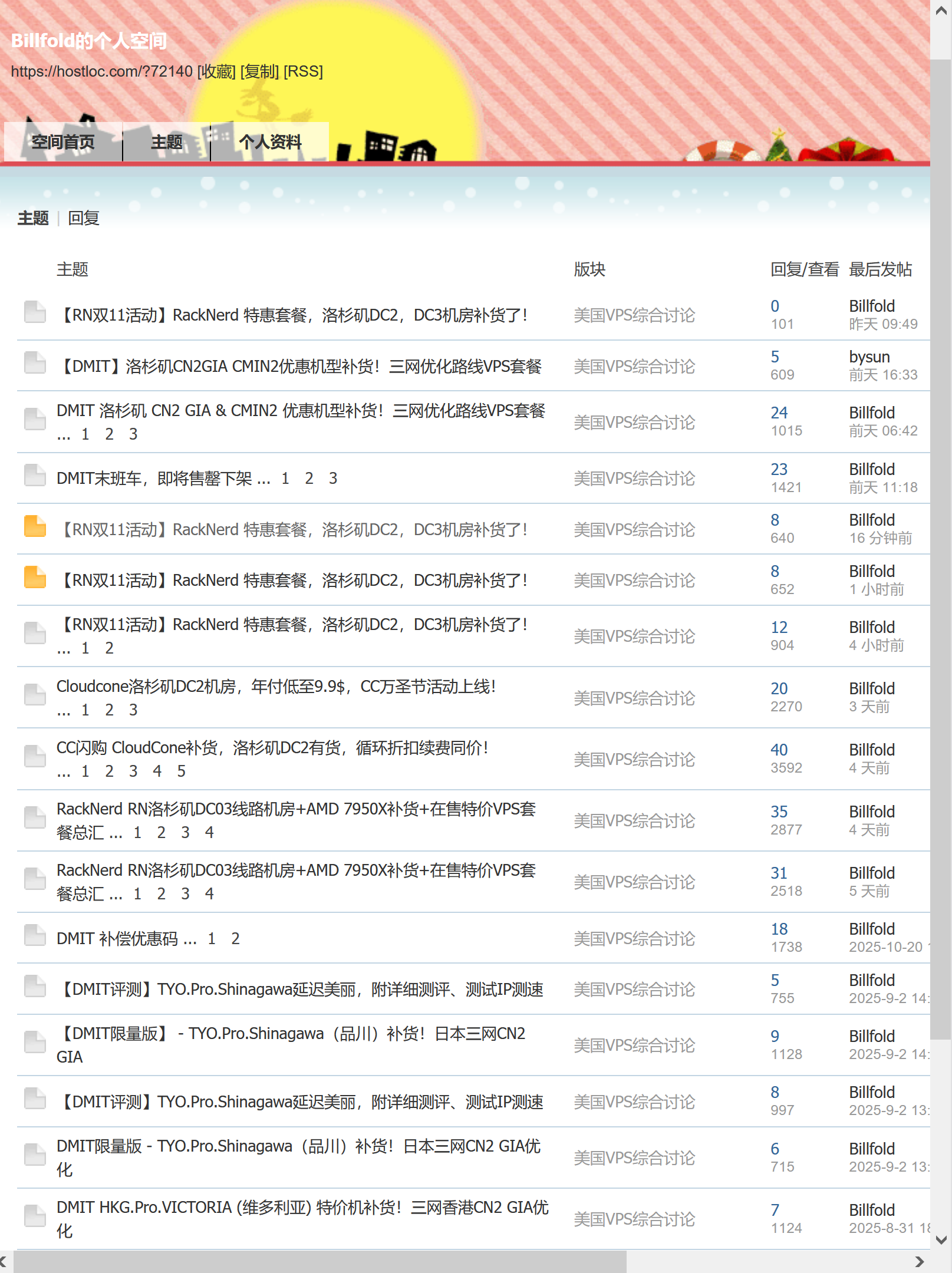Click the 16 分钟前 last post time
Image resolution: width=952 pixels, height=1273 pixels.
881,538
